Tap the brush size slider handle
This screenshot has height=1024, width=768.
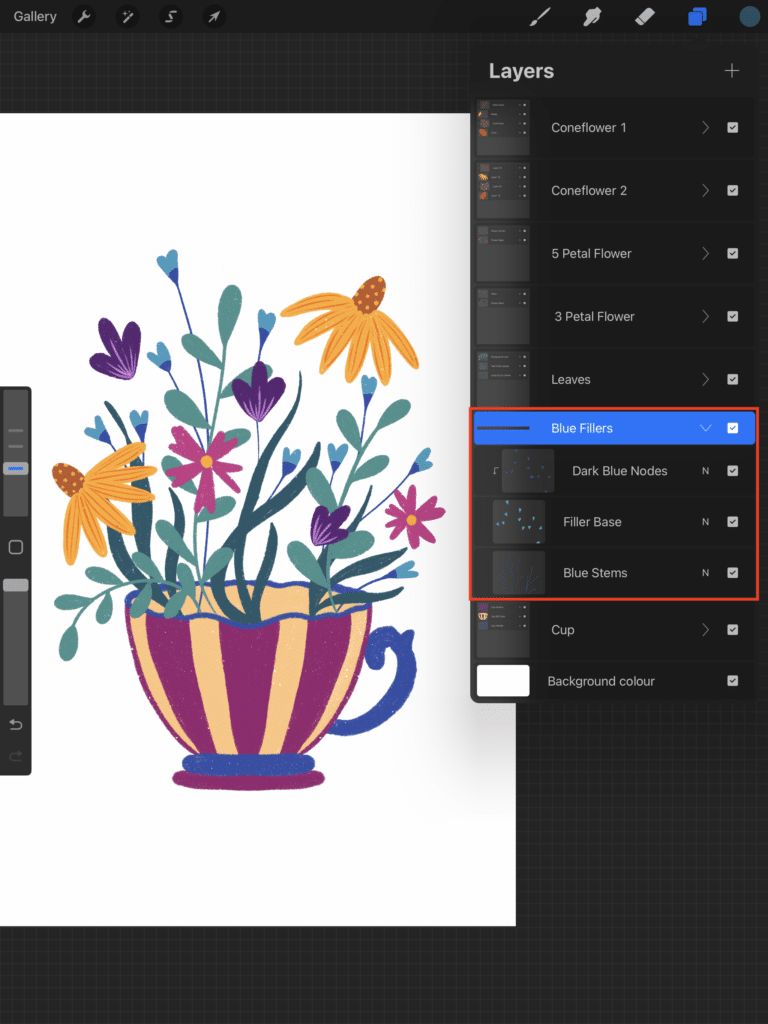(x=16, y=468)
